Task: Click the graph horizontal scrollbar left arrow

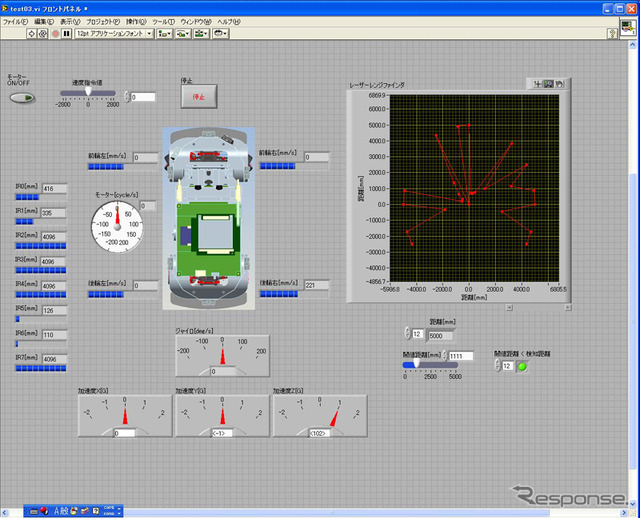Action: (x=509, y=308)
